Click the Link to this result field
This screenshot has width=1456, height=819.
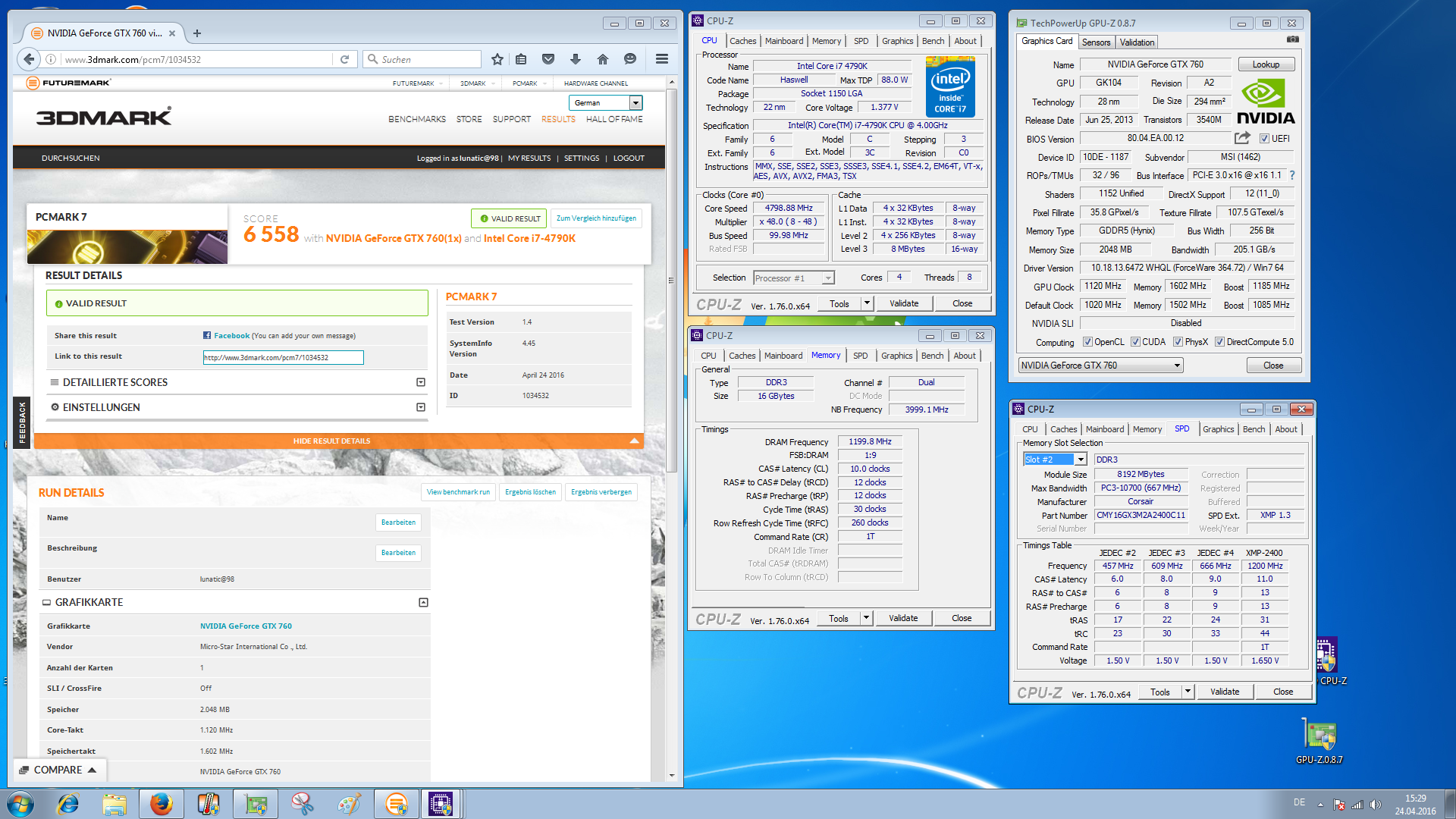(x=283, y=357)
